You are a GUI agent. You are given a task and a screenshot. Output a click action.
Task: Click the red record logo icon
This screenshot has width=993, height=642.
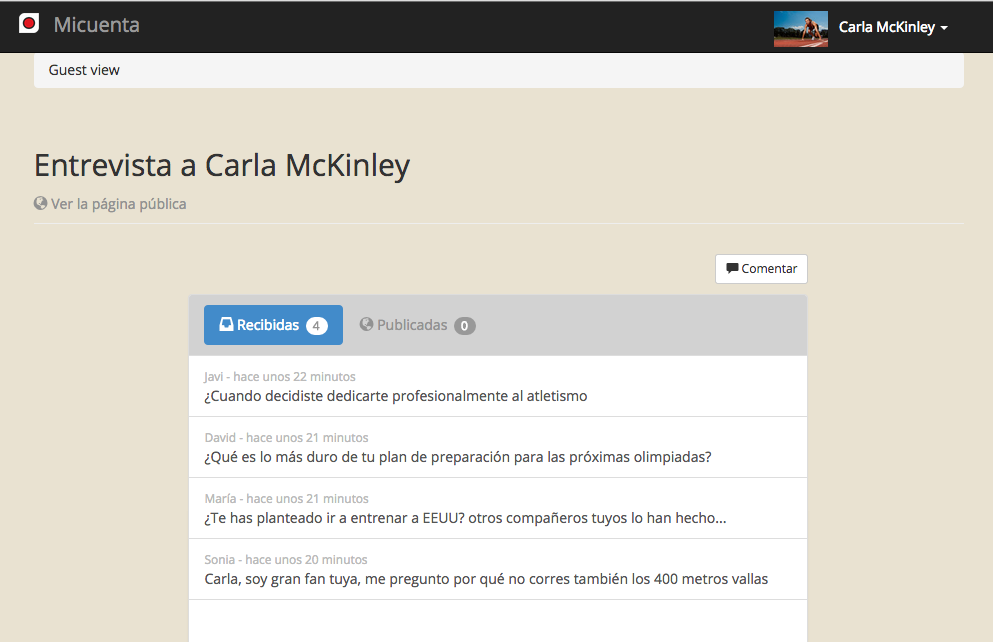[x=28, y=23]
